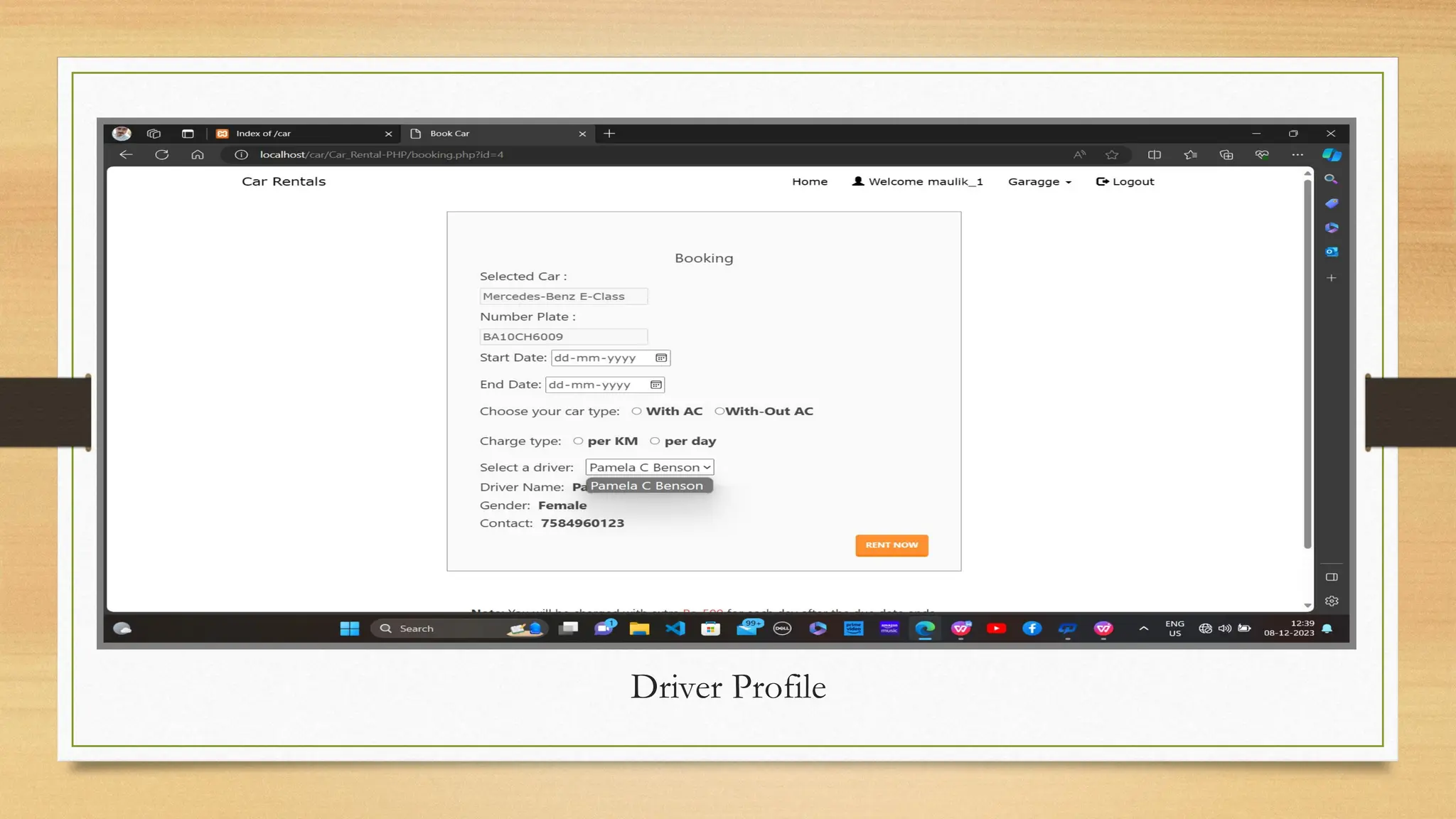Screen dimensions: 1456x819
Task: Click the sidebar search magnifier icon
Action: click(x=1331, y=179)
